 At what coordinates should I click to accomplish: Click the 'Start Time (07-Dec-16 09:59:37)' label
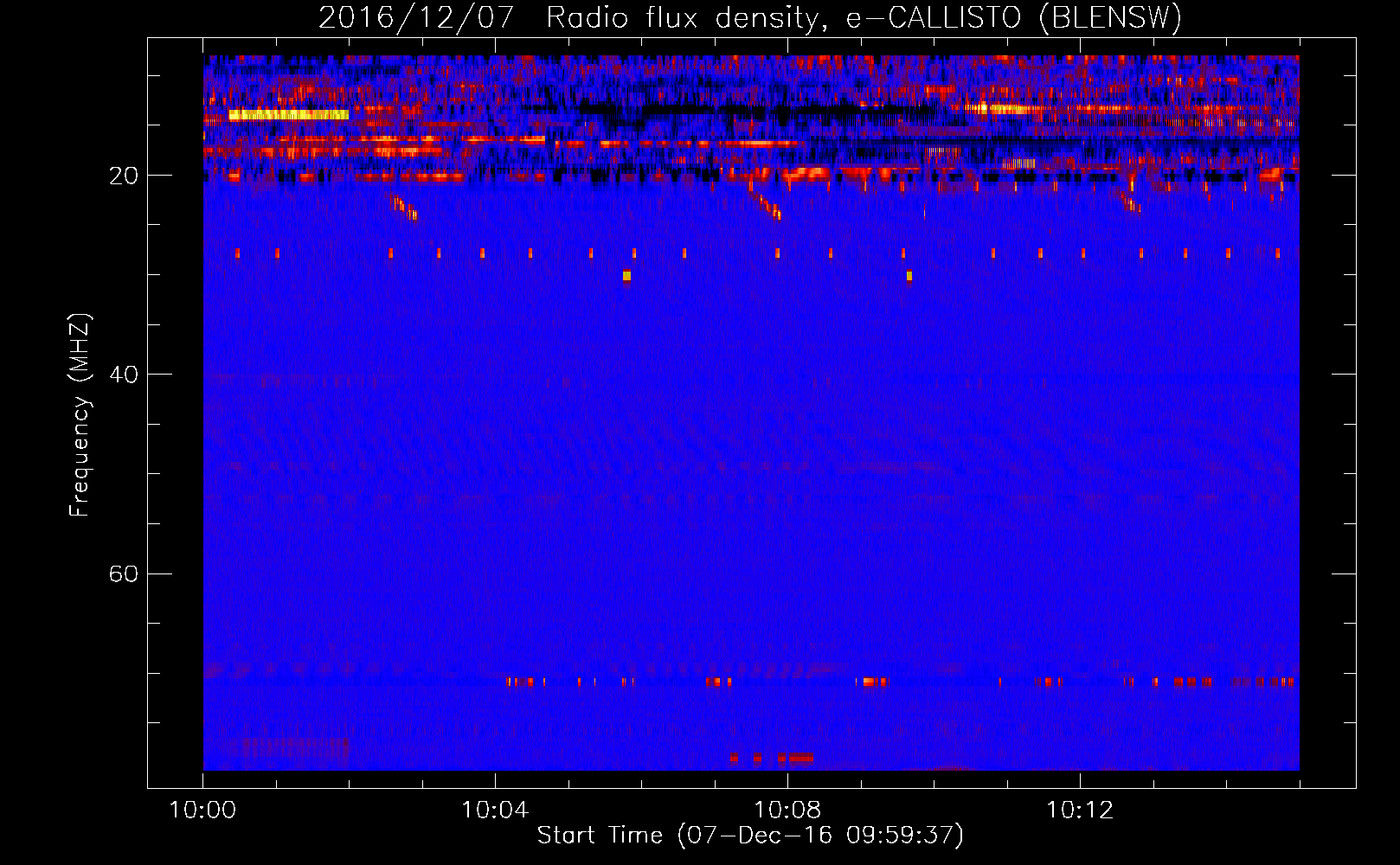(750, 836)
